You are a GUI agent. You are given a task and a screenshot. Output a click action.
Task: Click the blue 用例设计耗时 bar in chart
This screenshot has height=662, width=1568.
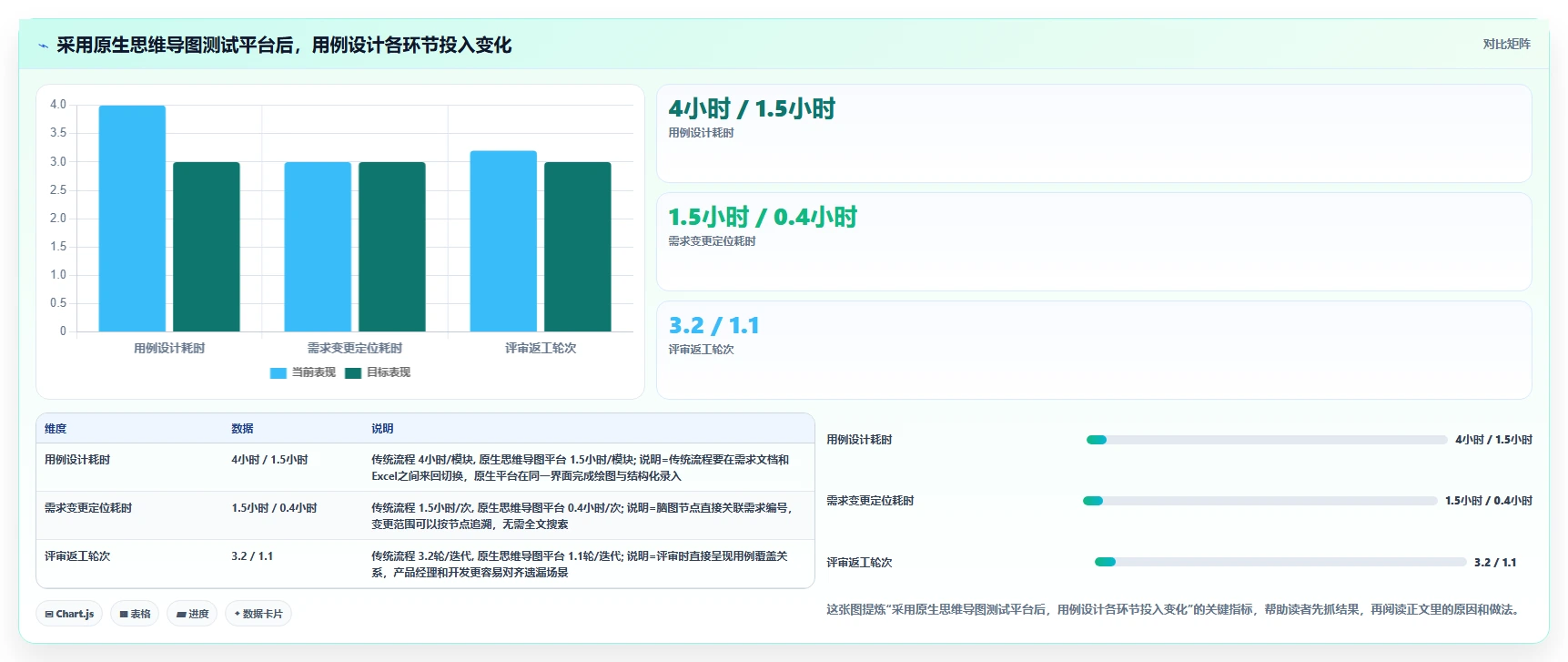click(132, 219)
